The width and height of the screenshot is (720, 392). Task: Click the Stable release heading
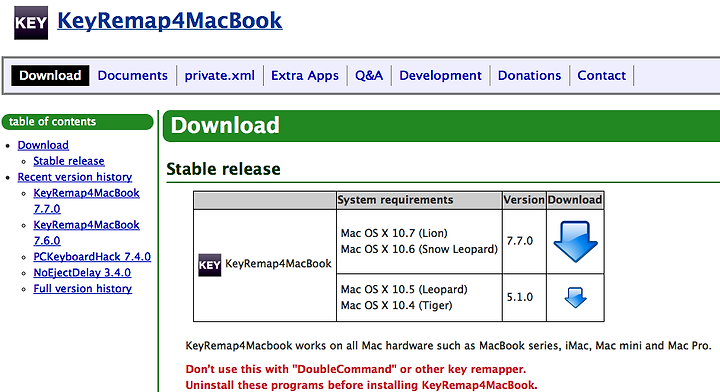[223, 169]
